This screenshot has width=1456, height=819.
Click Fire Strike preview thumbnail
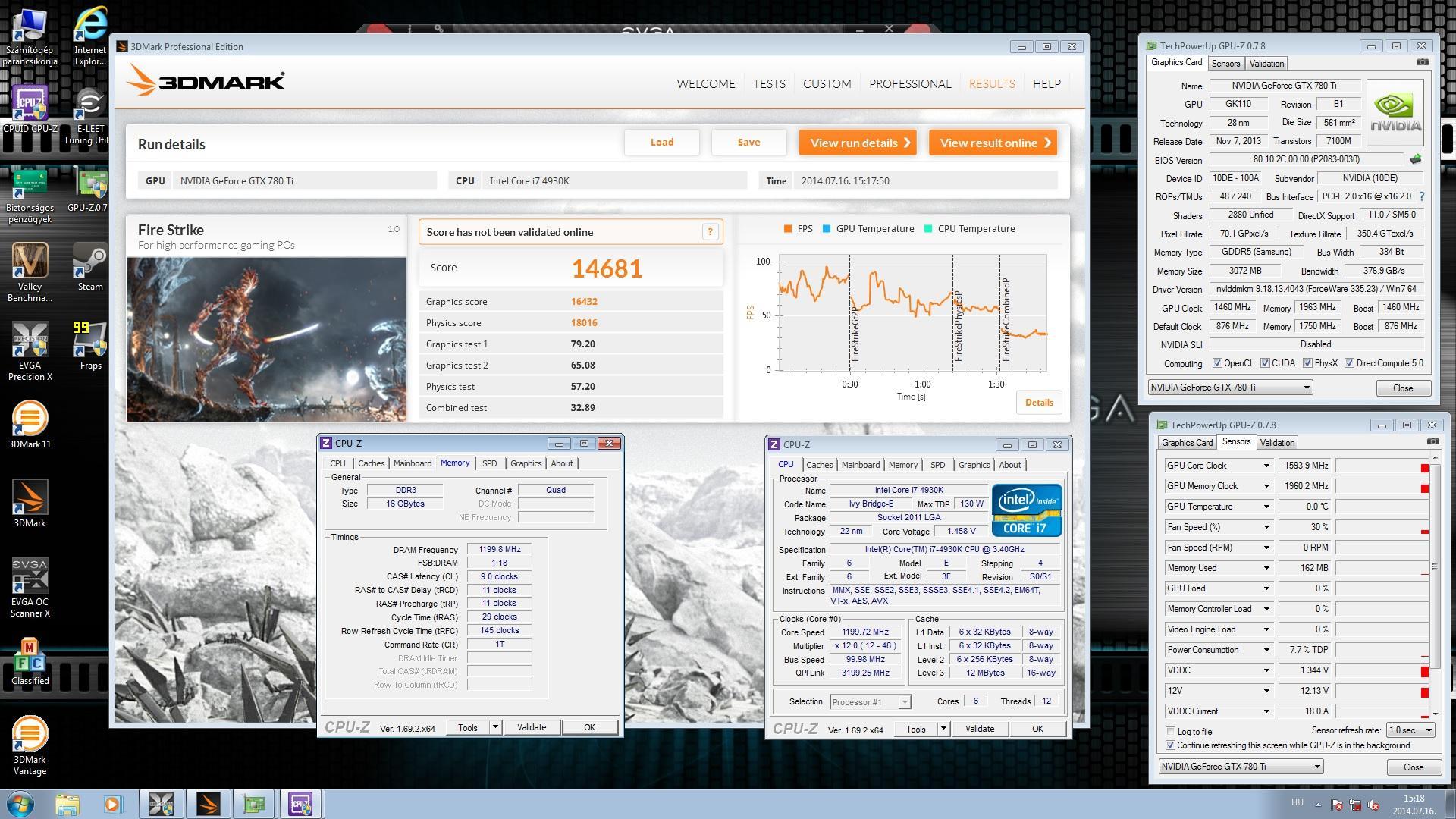point(266,339)
